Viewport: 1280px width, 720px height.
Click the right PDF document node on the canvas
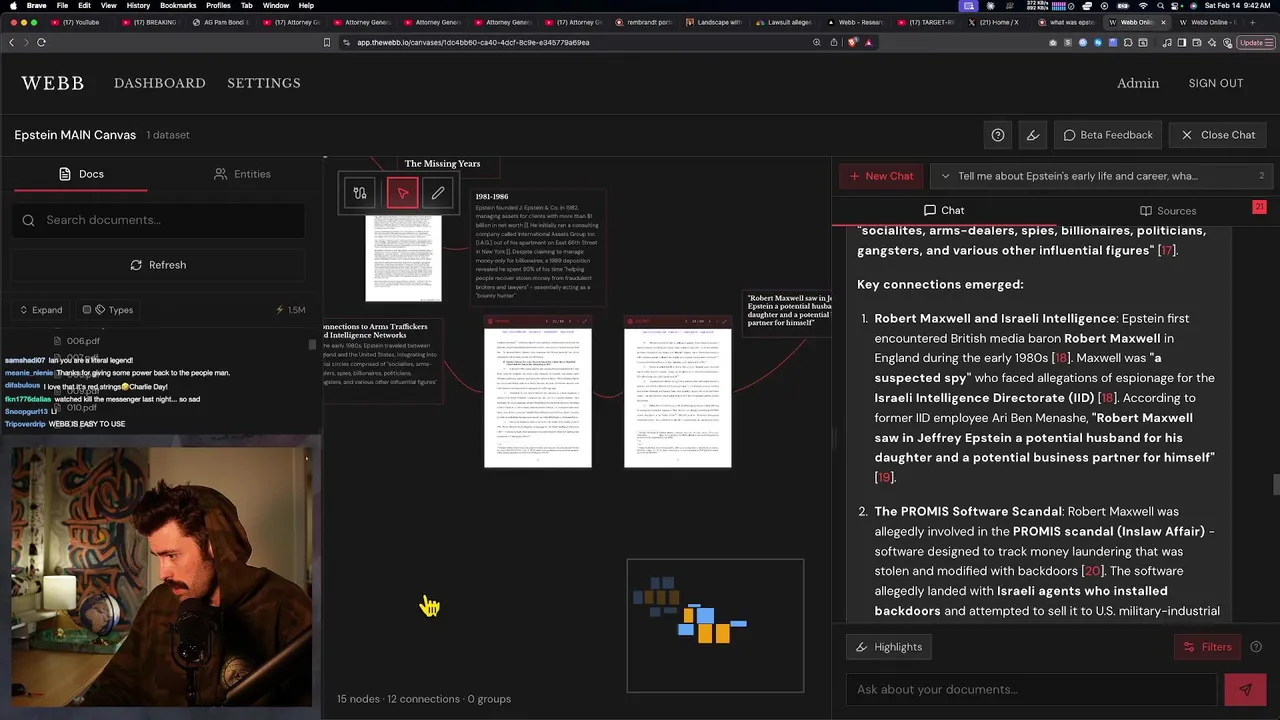click(x=678, y=391)
